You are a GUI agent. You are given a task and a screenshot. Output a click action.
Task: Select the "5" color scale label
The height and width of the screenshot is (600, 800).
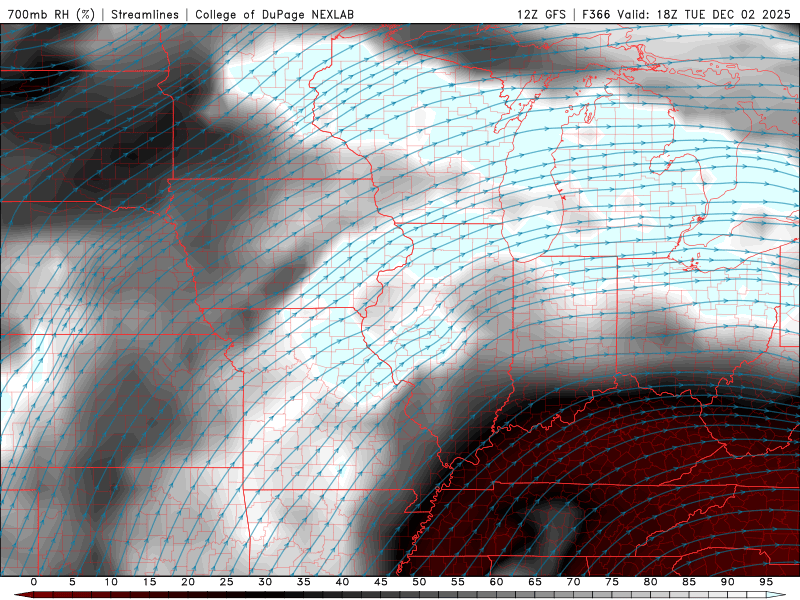pos(72,582)
